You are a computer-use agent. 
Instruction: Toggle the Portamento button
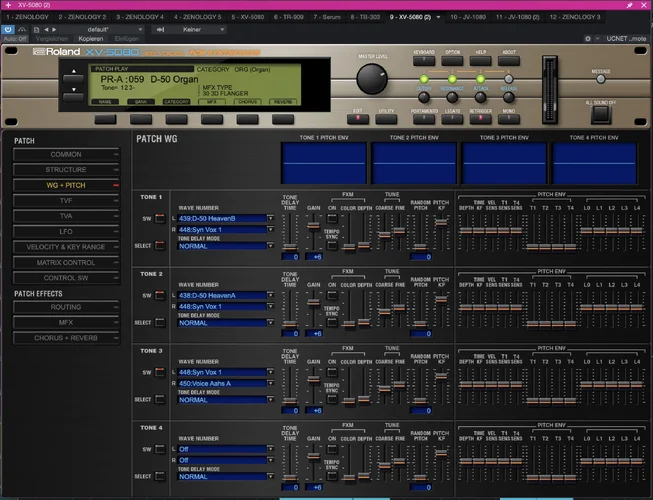tap(424, 119)
